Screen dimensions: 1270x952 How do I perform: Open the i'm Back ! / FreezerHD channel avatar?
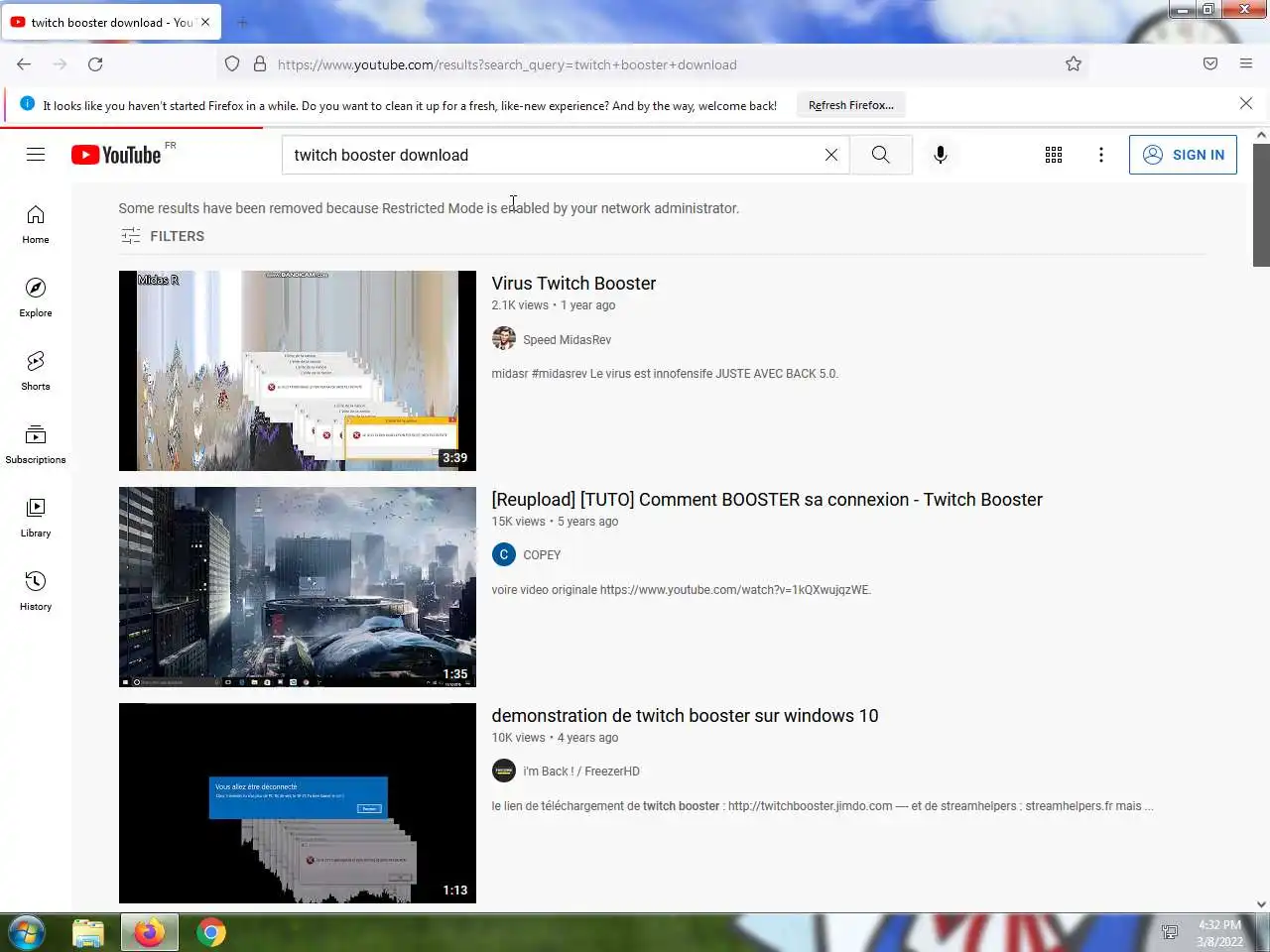point(504,771)
